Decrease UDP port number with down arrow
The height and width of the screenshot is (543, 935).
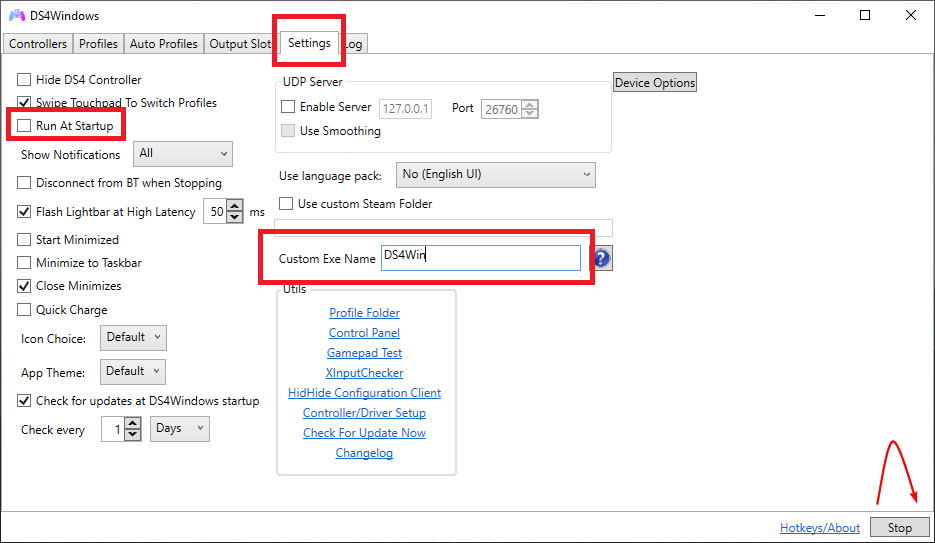coord(530,113)
